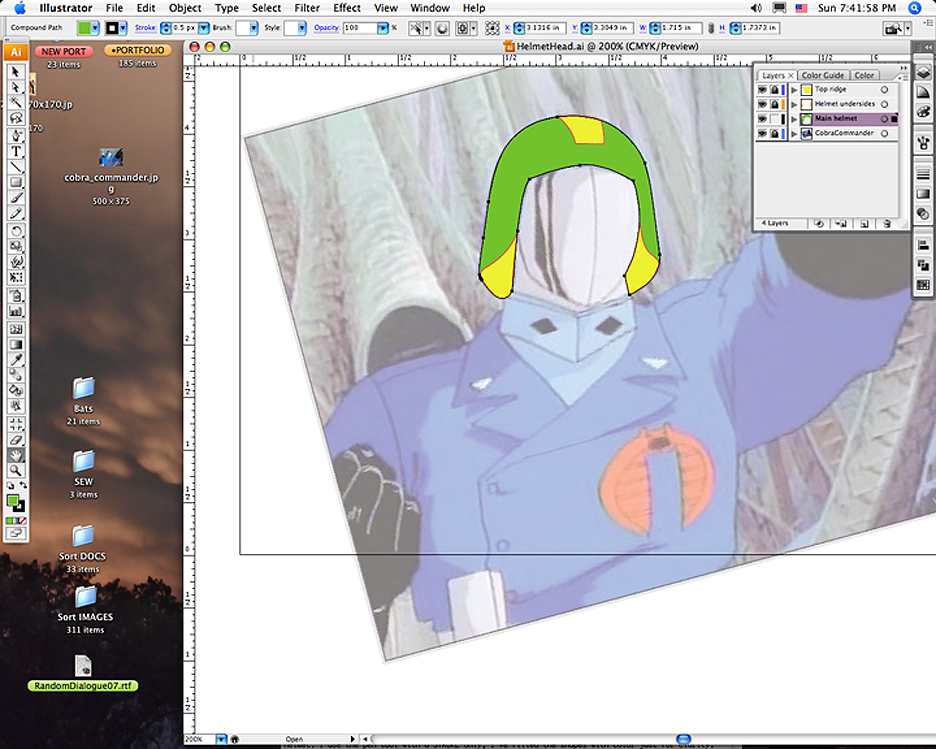Screen dimensions: 936x749
Task: Select the Pencil tool
Action: coord(16,213)
